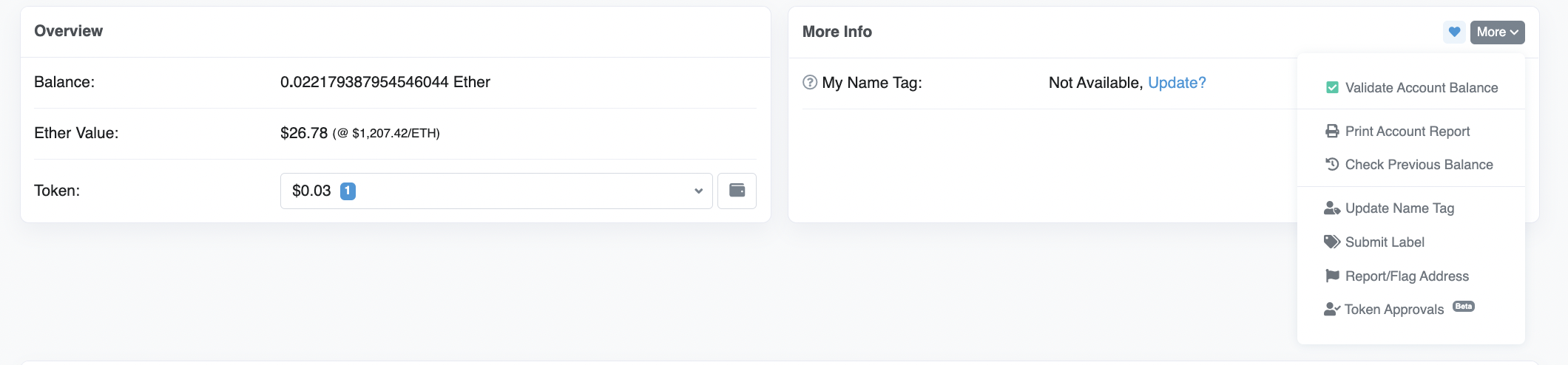Click the blue heart favorite icon

tap(1454, 32)
